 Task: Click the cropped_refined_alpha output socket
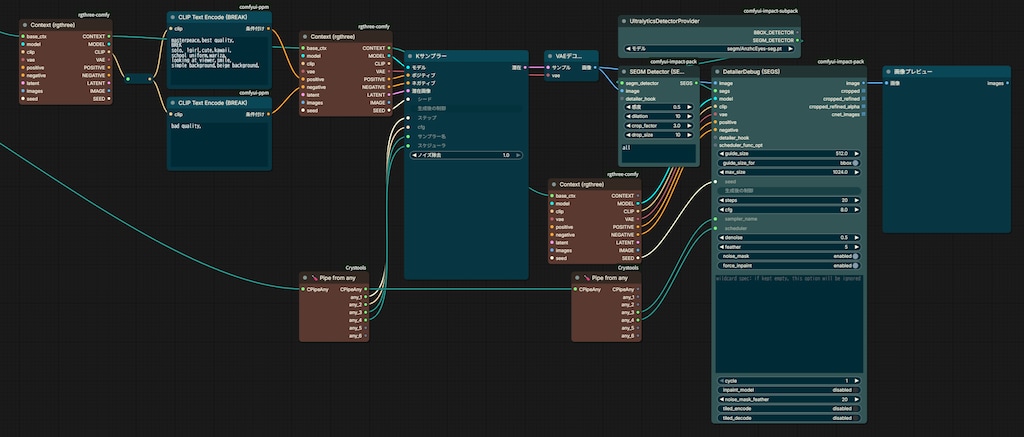(x=864, y=106)
